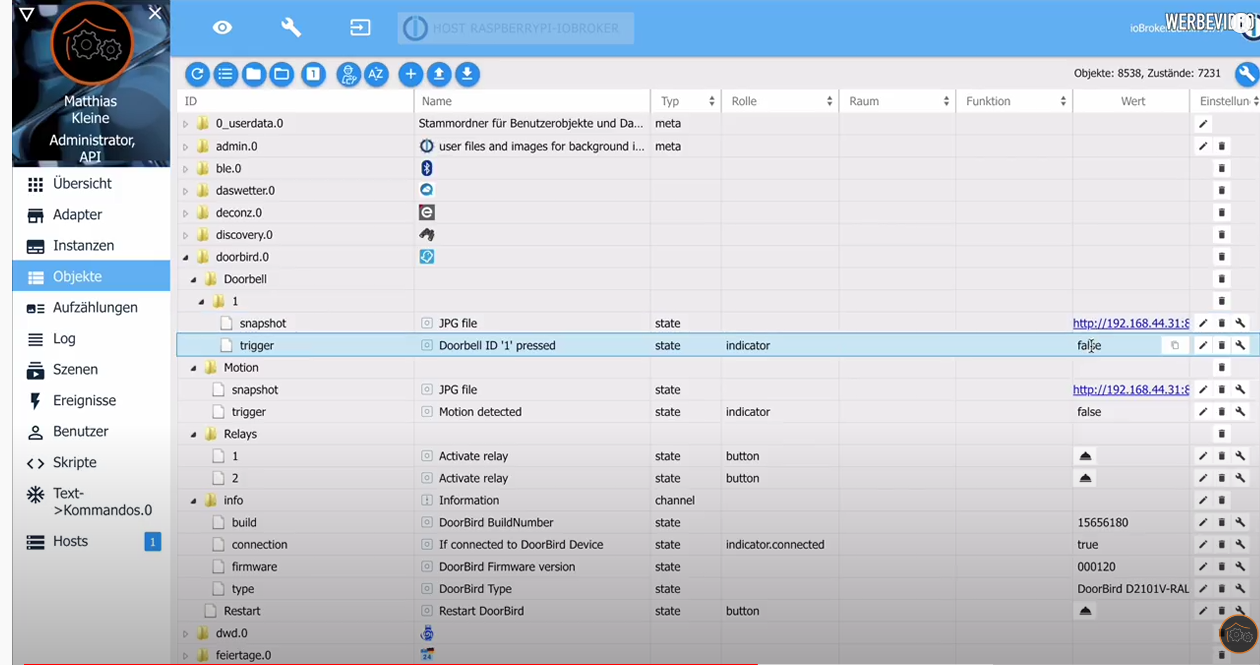Open Skripte in sidebar
Screen dimensions: 1260x665
tap(91, 463)
